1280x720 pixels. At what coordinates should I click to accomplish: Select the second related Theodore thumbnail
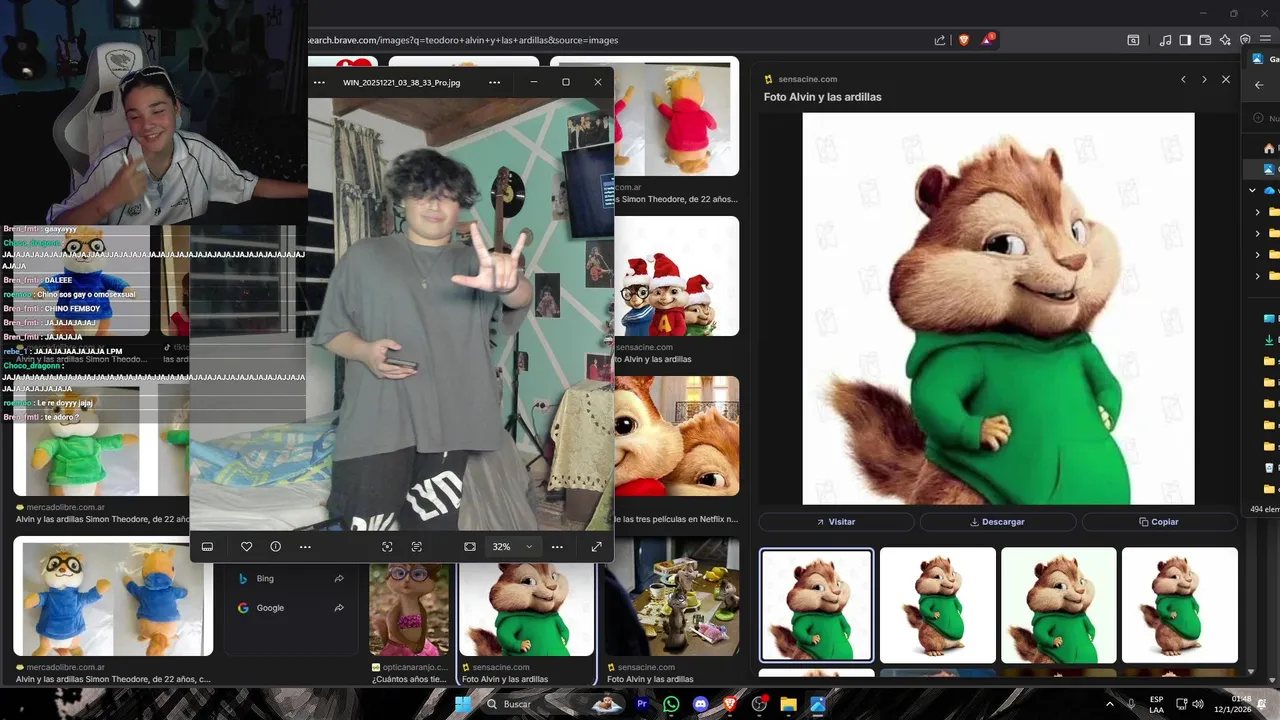[938, 605]
